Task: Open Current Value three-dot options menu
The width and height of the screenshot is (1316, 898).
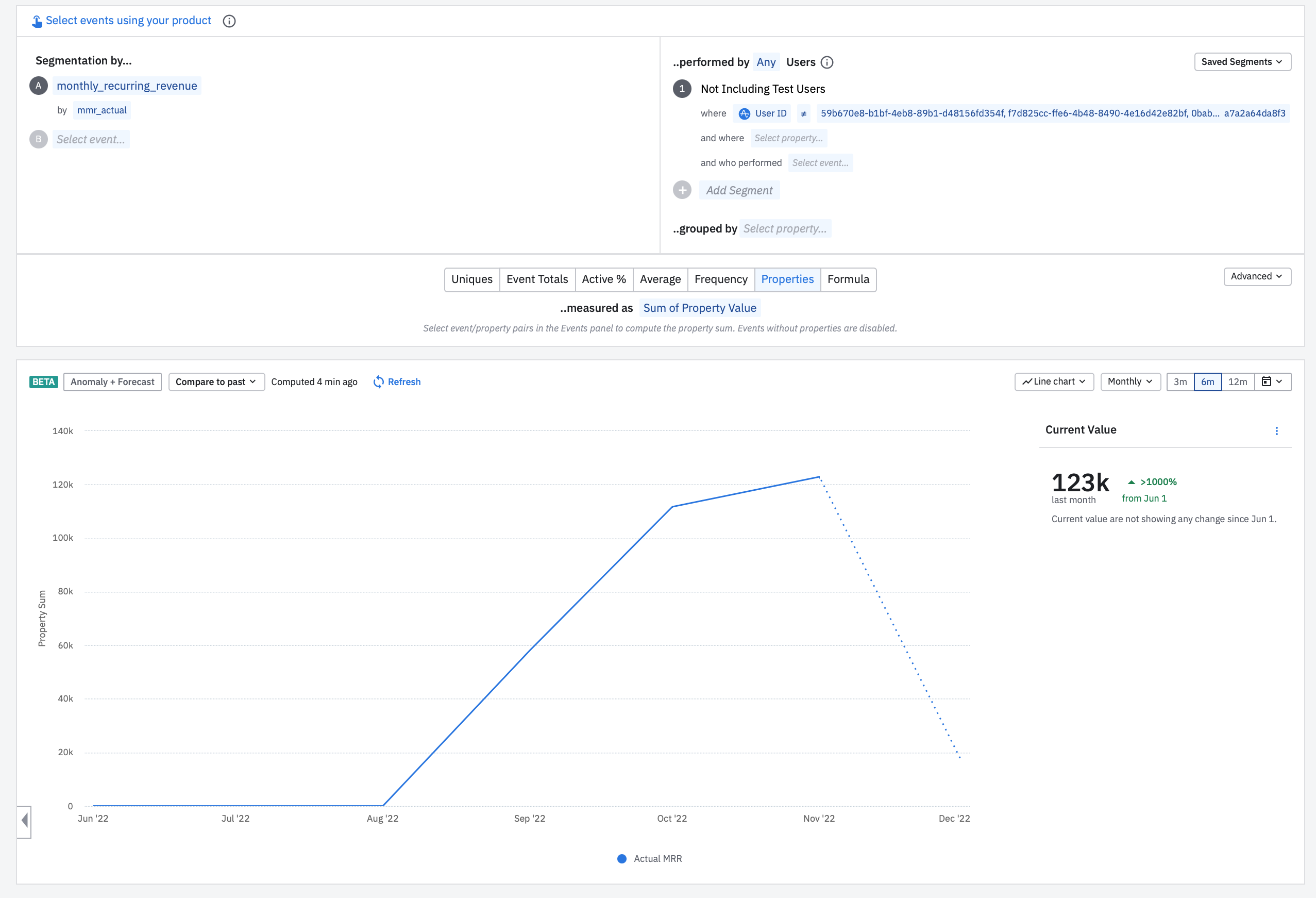Action: (x=1276, y=430)
